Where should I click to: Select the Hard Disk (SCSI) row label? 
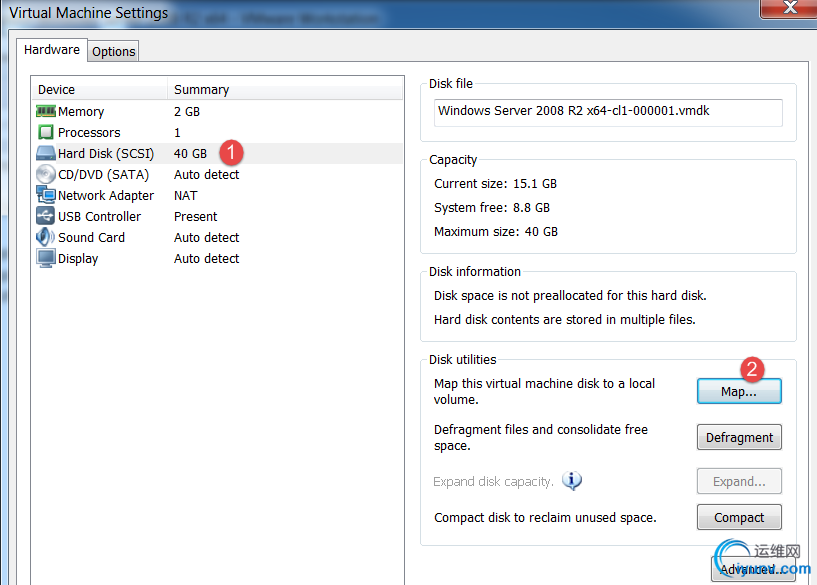(106, 153)
